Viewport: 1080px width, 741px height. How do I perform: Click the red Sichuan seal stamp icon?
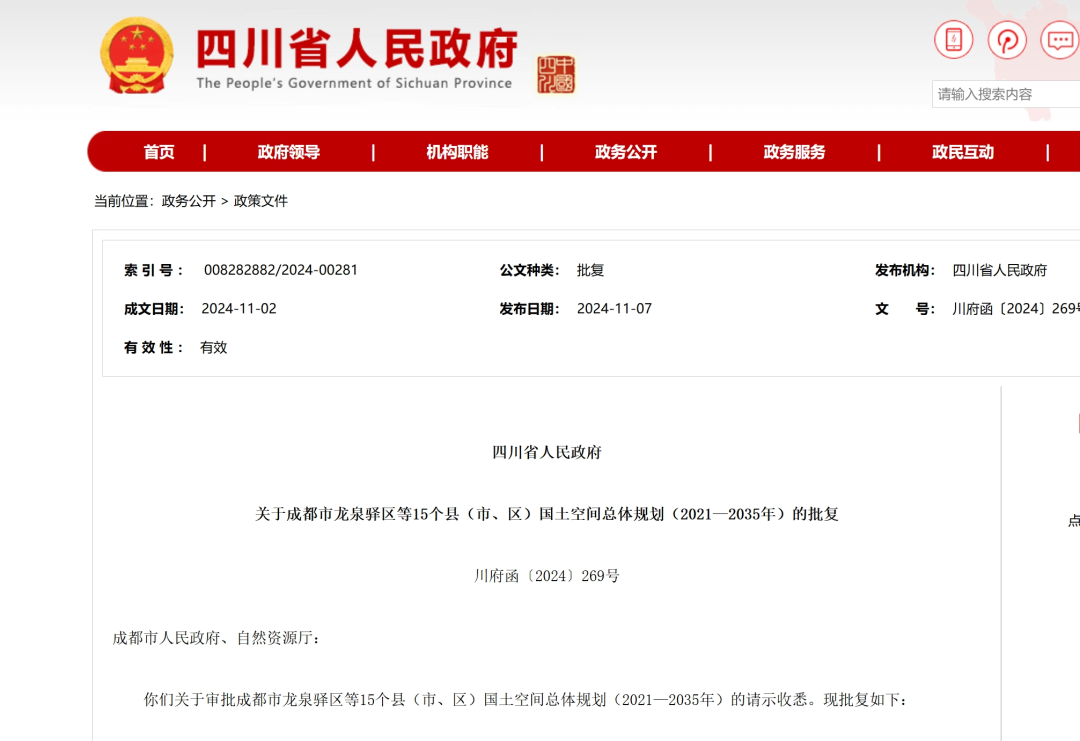coord(556,74)
